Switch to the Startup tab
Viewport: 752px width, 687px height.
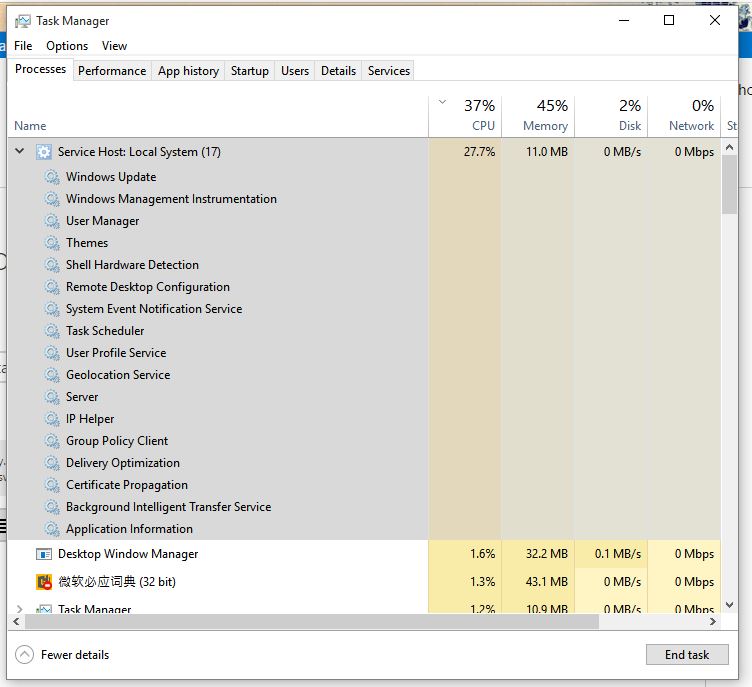pyautogui.click(x=250, y=71)
